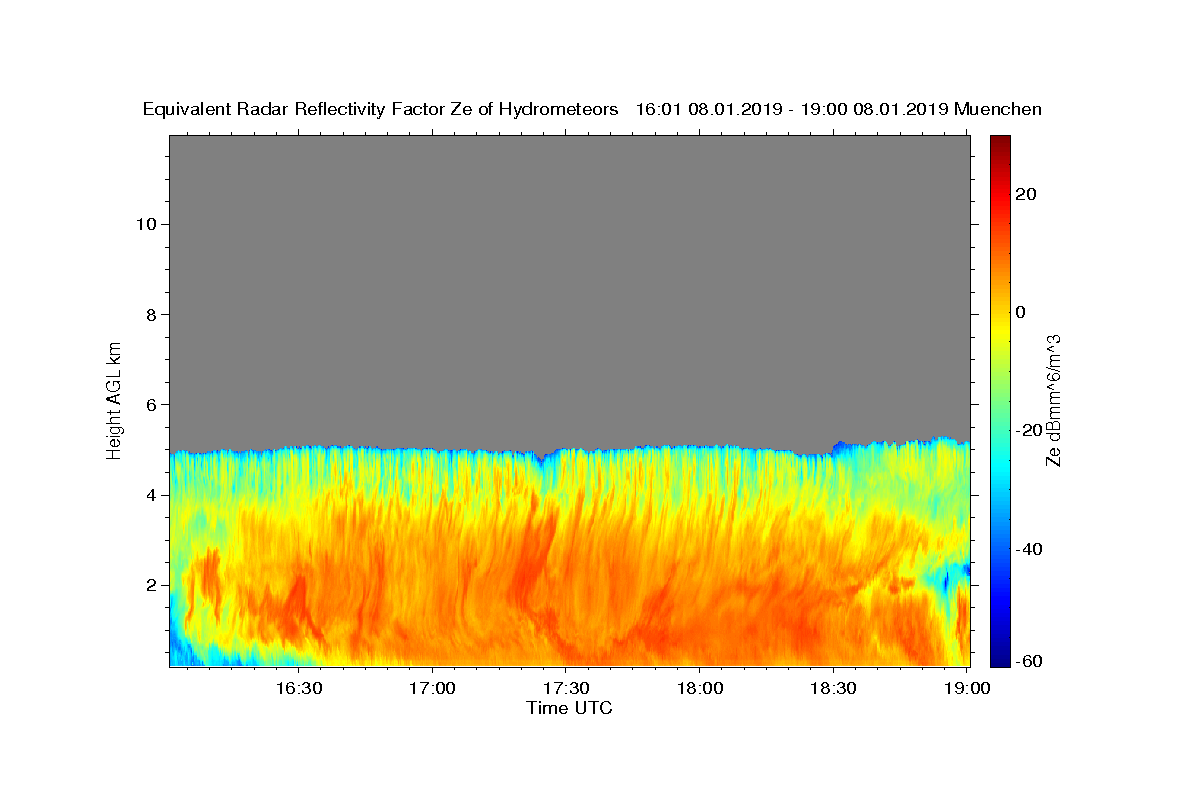
Task: Click the 18:30 time tick label
Action: point(832,688)
